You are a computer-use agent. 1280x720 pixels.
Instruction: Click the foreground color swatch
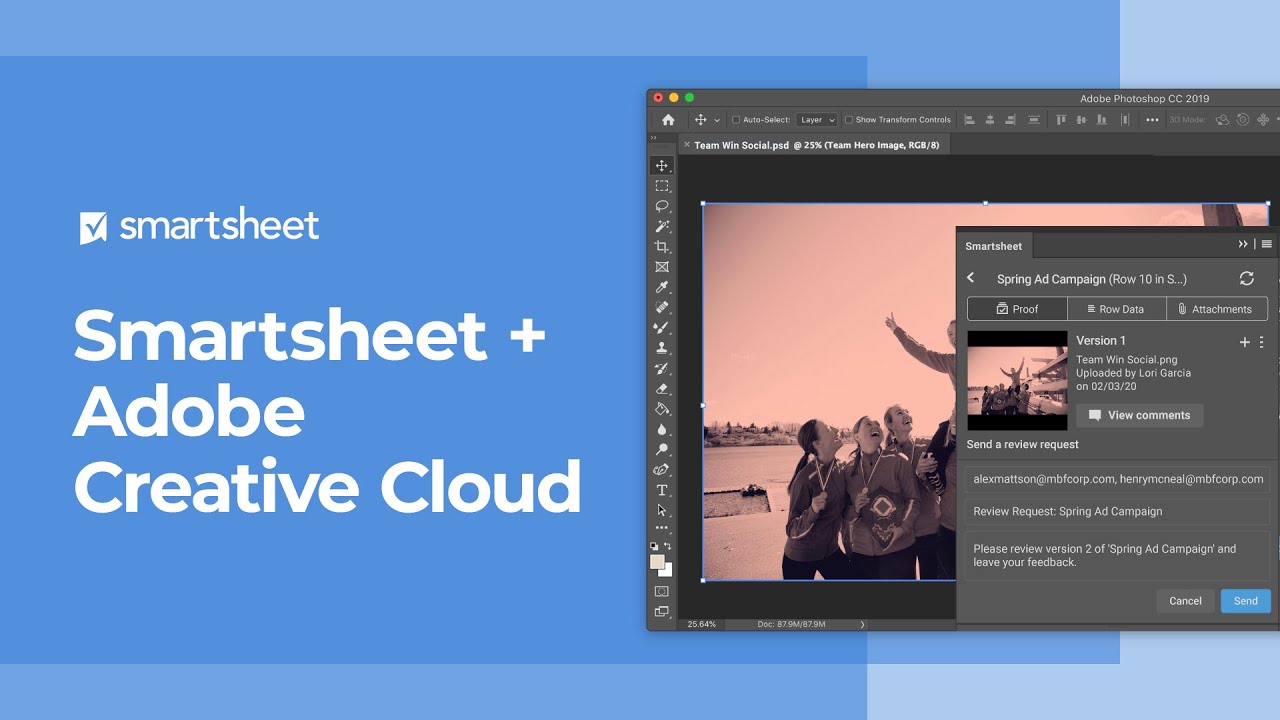click(658, 563)
